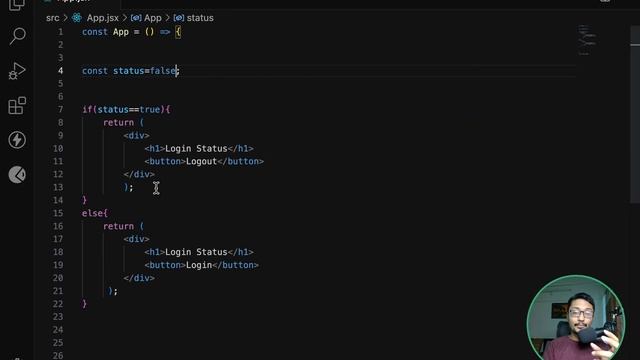The height and width of the screenshot is (360, 640).
Task: Open Run and Debug view
Action: (17, 71)
